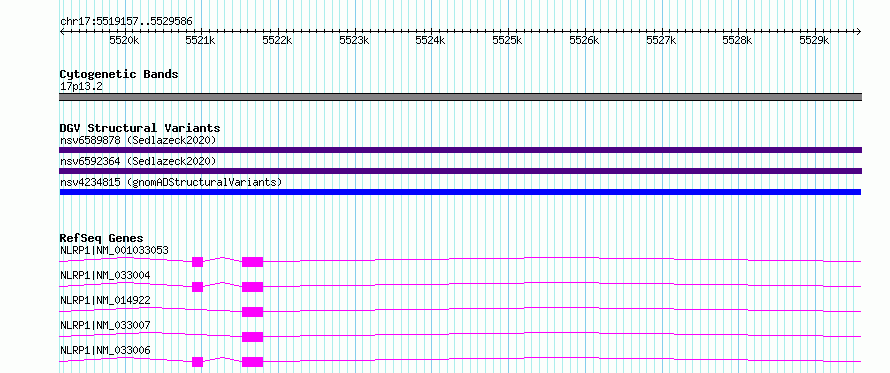Click the small exon of NM_033006
Viewport: 890px width, 373px height.
(198, 362)
